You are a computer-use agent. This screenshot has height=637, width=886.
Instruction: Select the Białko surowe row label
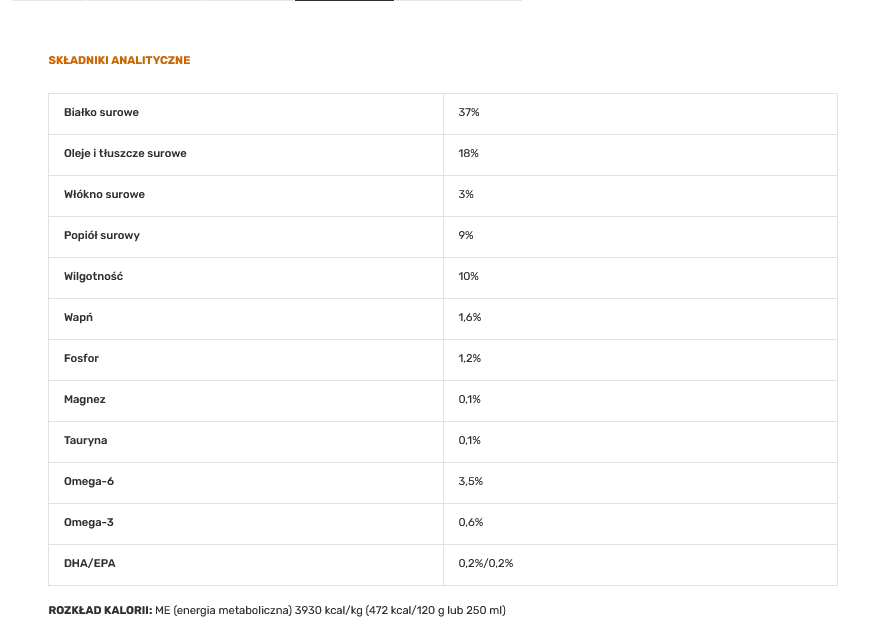[101, 113]
